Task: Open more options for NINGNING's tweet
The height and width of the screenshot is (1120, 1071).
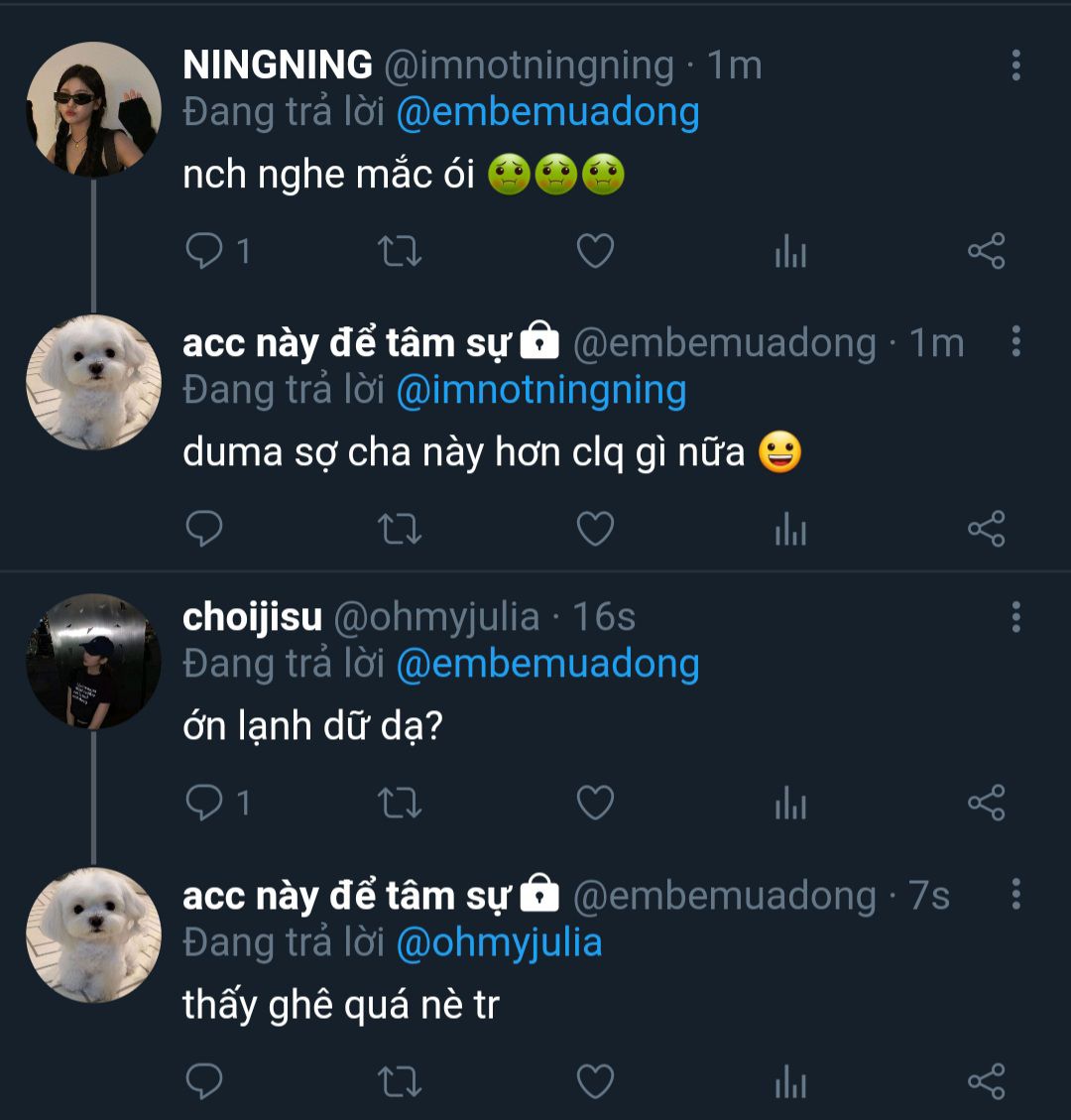Action: (x=1015, y=65)
